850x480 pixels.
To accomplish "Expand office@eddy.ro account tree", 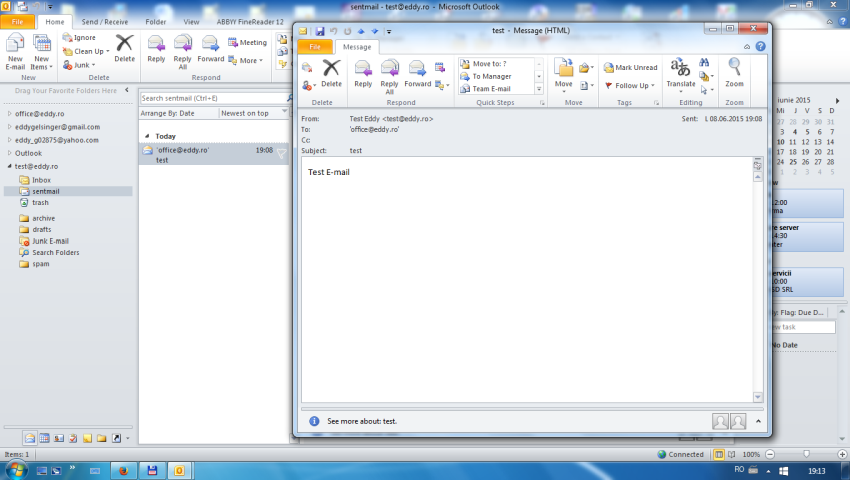I will (x=9, y=114).
